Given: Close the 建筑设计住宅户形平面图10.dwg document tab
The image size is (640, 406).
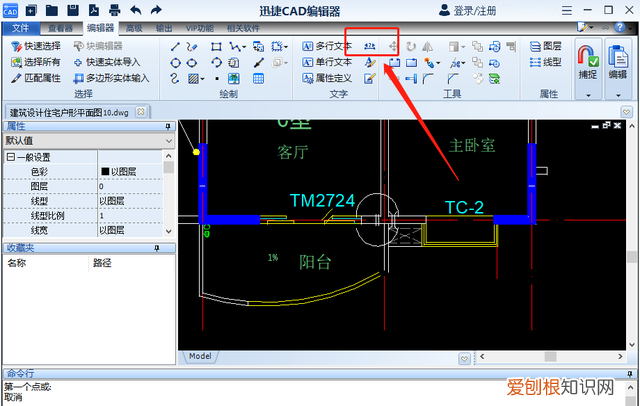Looking at the screenshot, I should pos(140,110).
